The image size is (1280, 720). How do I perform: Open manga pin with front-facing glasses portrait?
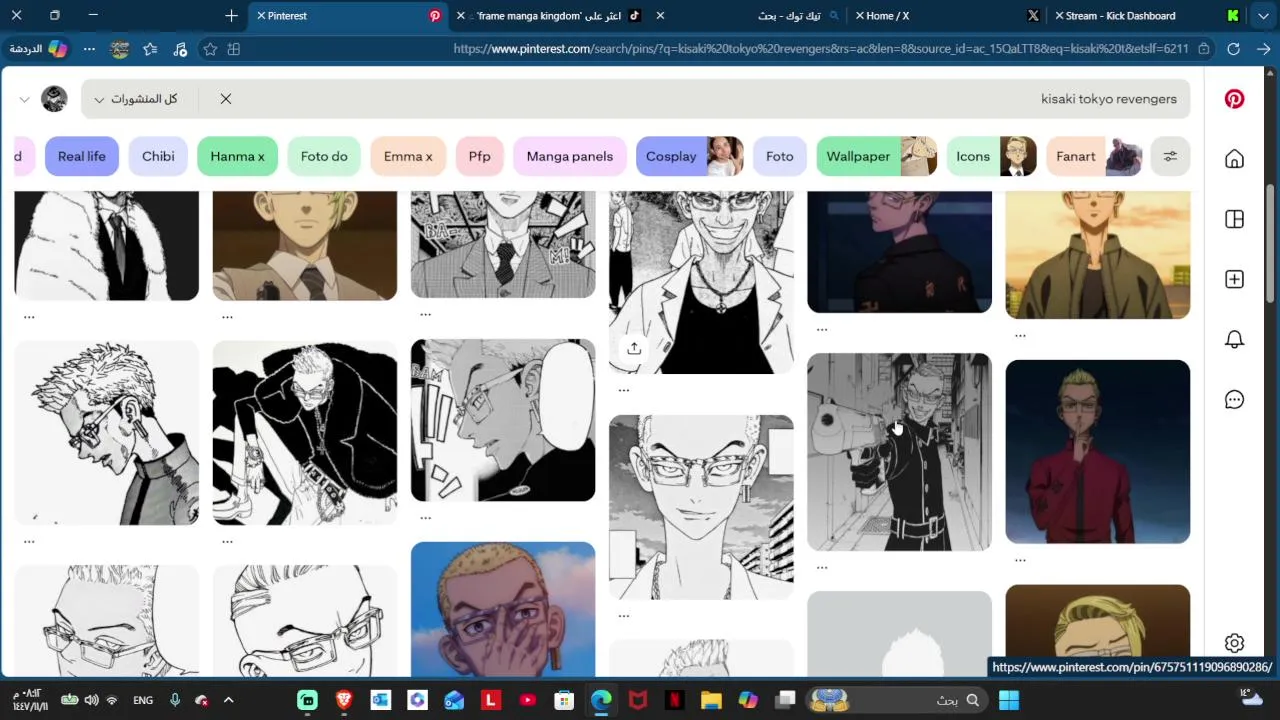pos(701,507)
